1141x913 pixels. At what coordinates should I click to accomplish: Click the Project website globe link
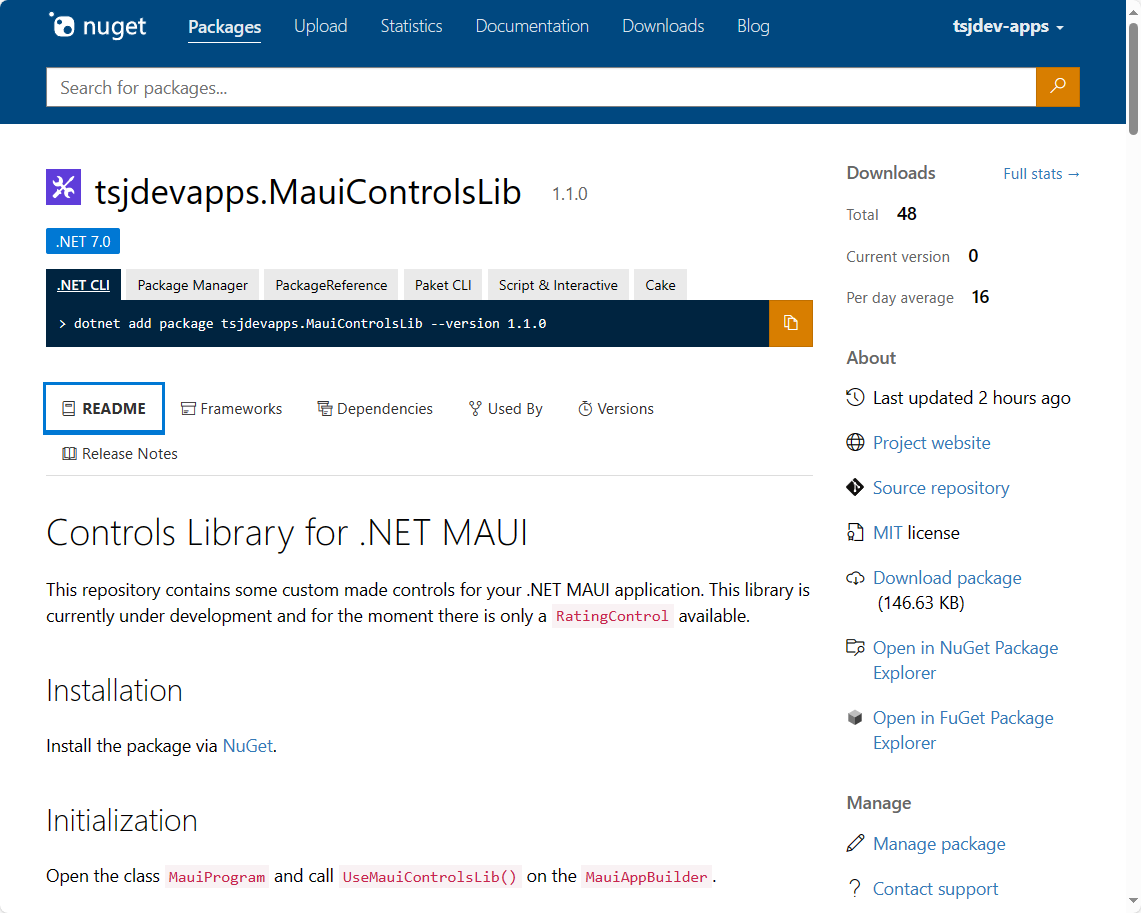point(931,443)
